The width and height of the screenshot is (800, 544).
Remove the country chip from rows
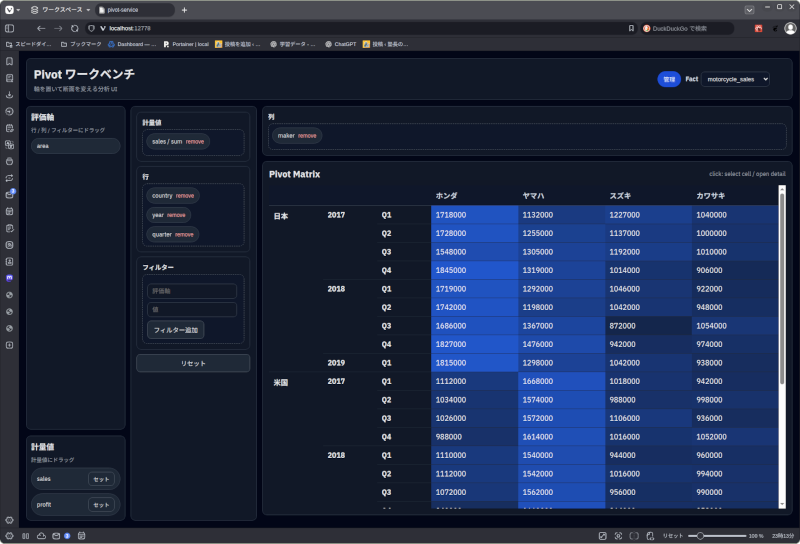(x=186, y=196)
